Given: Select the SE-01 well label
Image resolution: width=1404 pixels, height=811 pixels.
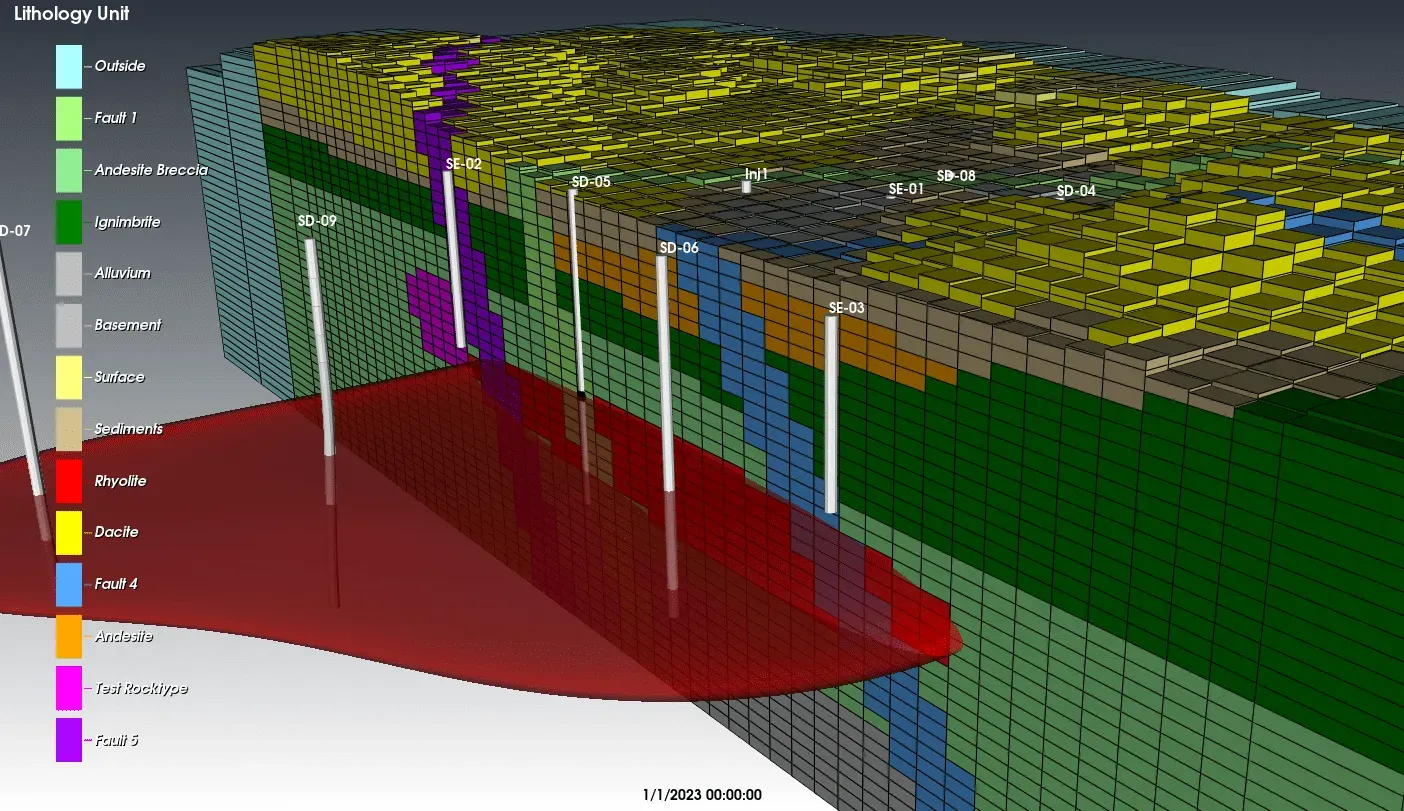Looking at the screenshot, I should pyautogui.click(x=906, y=188).
